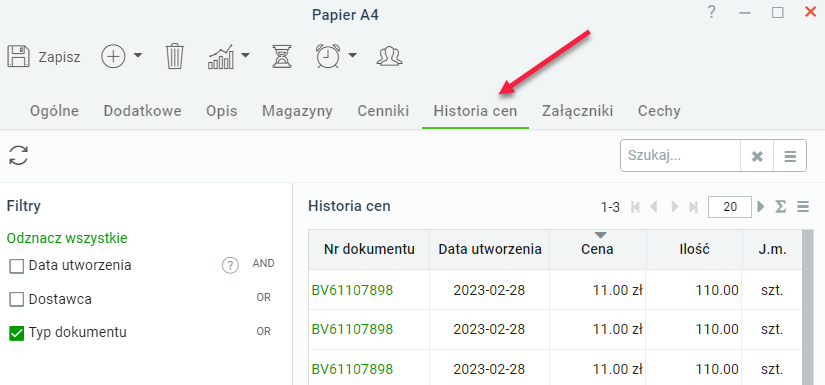Sort by the Data utworzenia column header
The height and width of the screenshot is (385, 825).
(x=490, y=249)
